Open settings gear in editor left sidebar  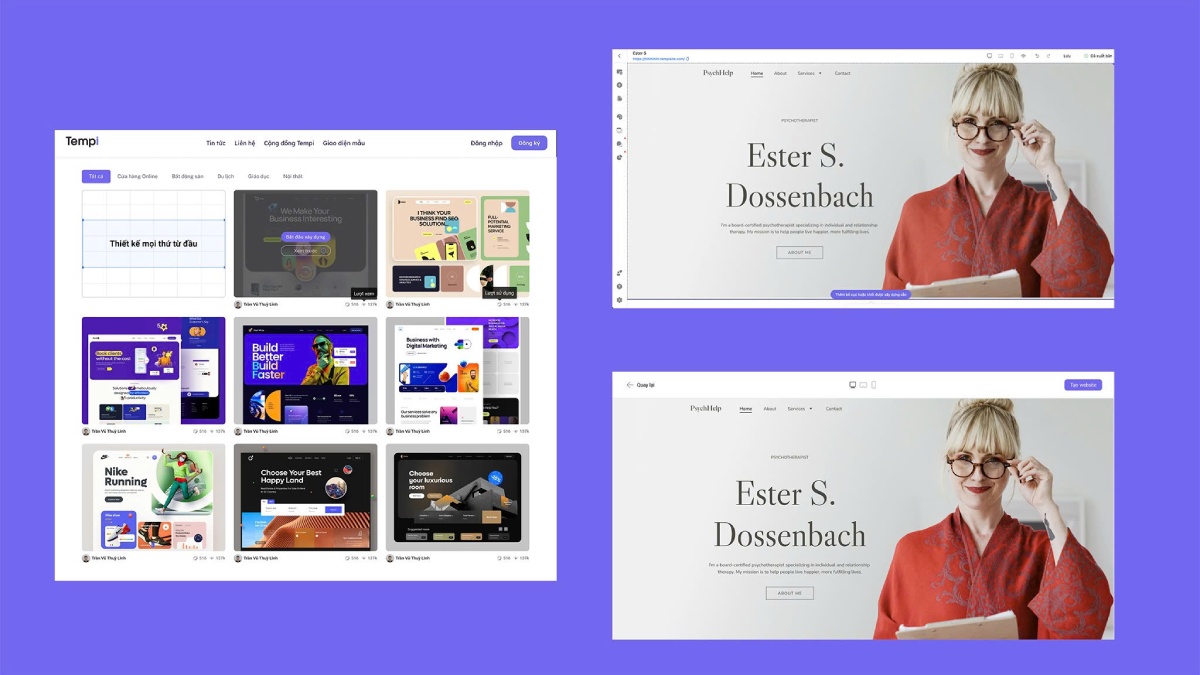620,299
